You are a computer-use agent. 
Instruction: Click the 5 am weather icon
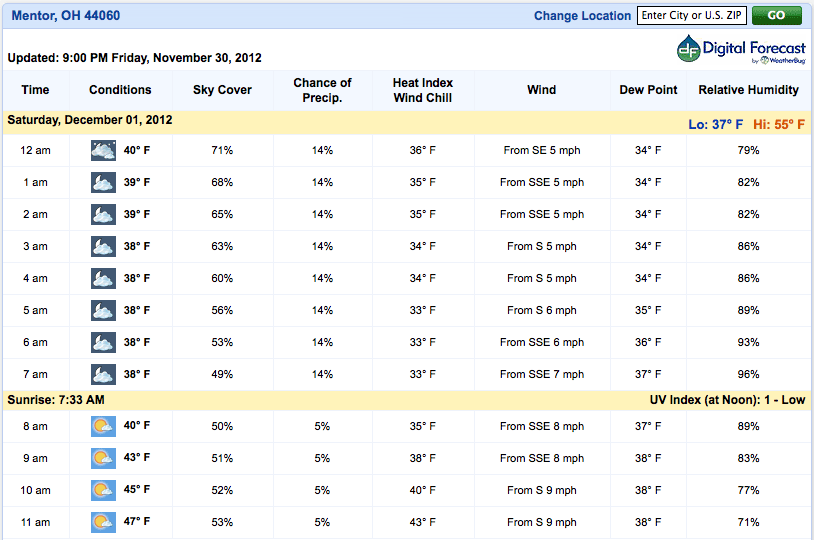click(x=103, y=310)
